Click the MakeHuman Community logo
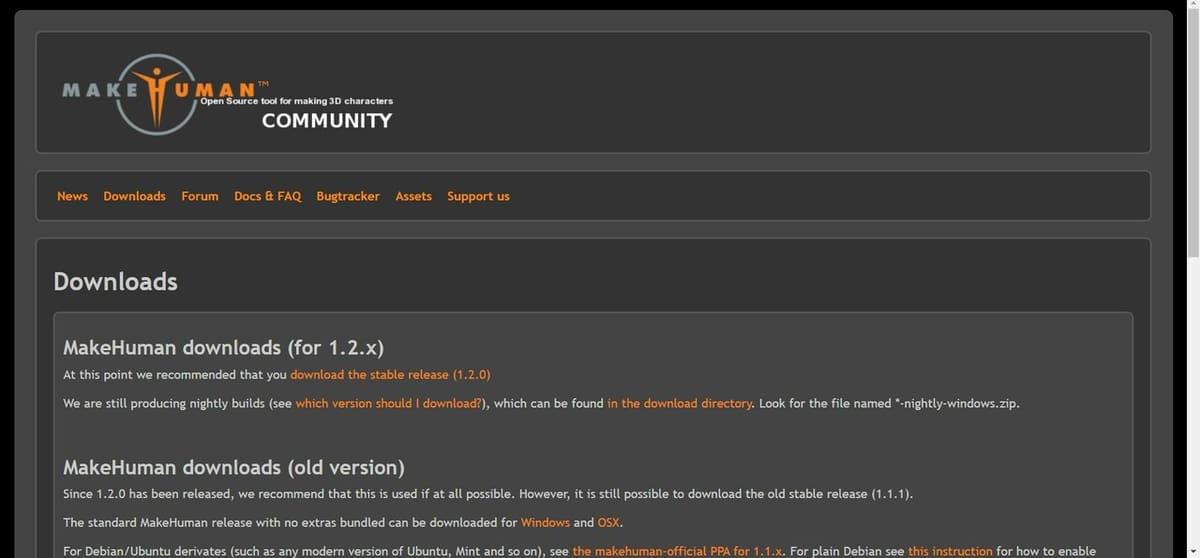The image size is (1200, 558). [x=227, y=93]
